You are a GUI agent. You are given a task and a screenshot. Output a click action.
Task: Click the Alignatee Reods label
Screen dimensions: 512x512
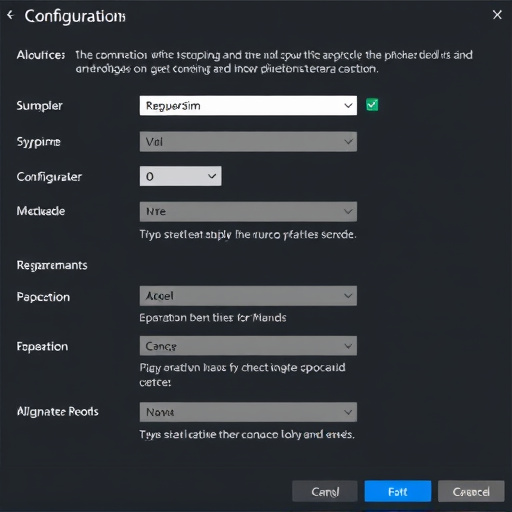click(x=58, y=412)
